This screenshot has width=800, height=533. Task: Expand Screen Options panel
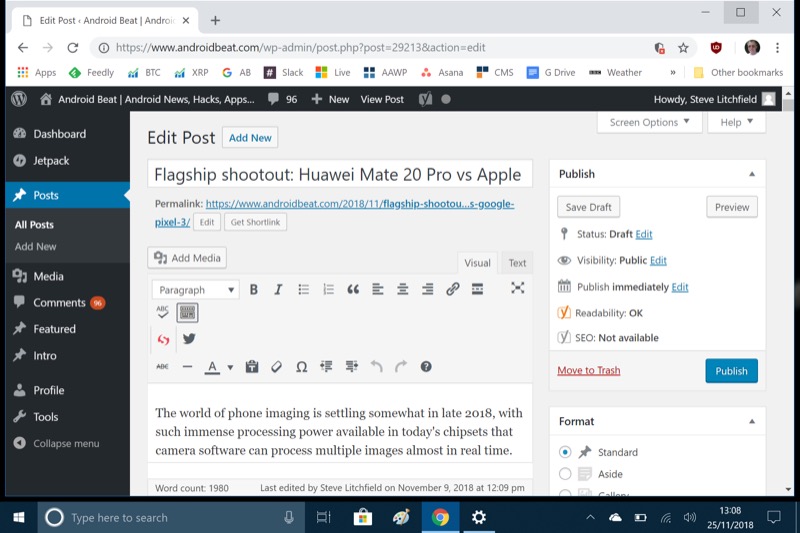pos(649,122)
